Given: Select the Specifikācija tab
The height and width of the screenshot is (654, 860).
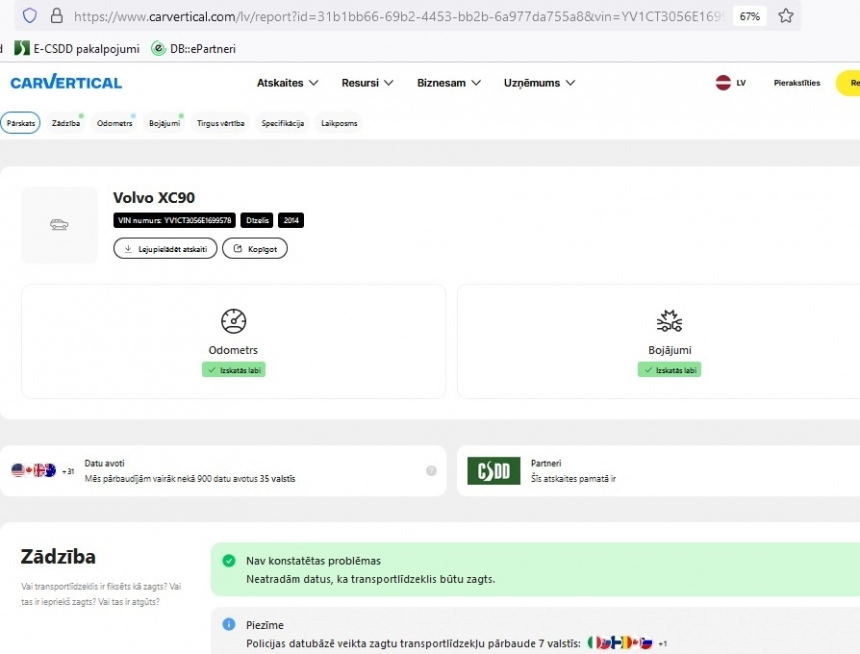Looking at the screenshot, I should click(282, 123).
